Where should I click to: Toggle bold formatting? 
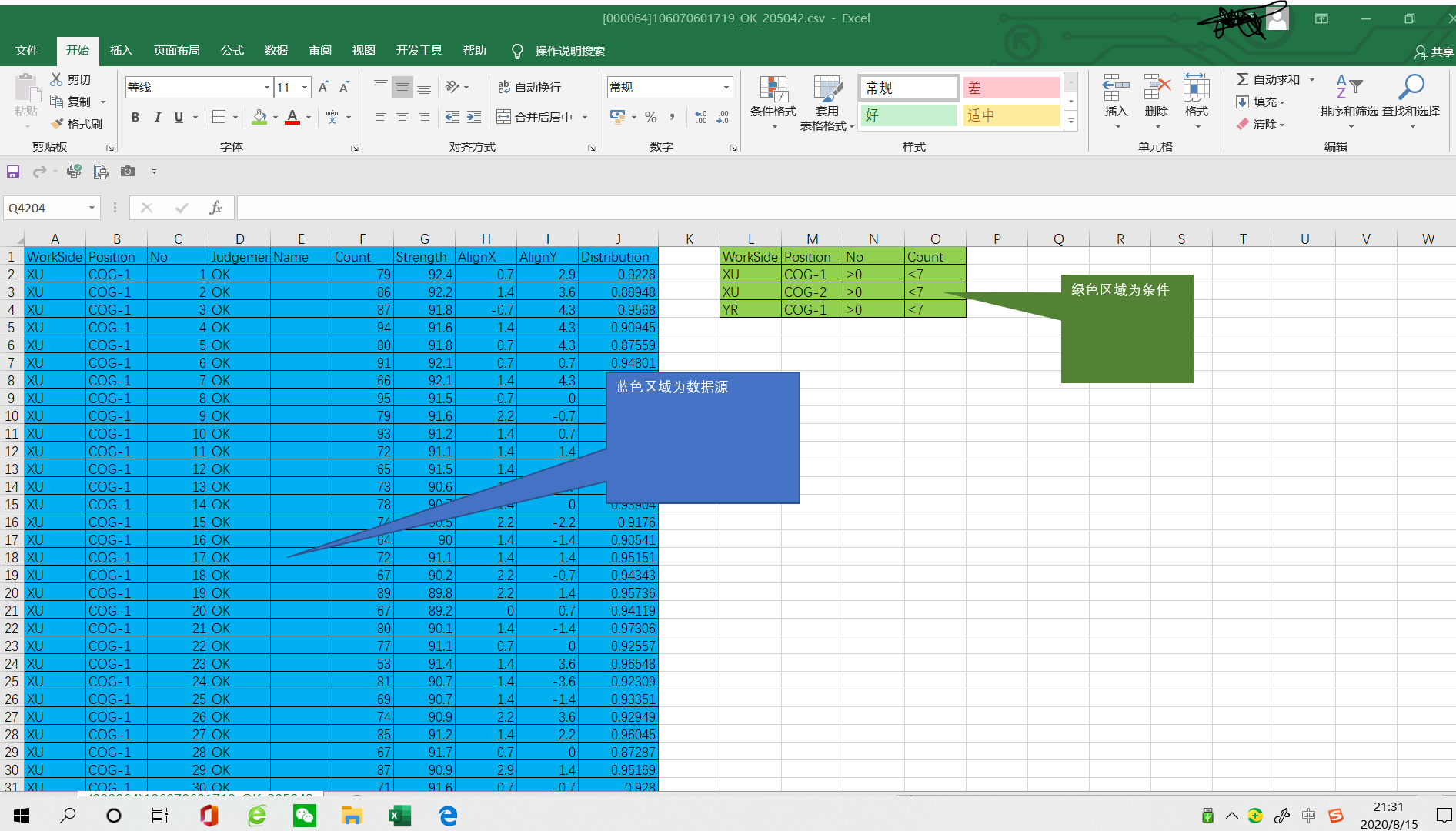point(135,117)
